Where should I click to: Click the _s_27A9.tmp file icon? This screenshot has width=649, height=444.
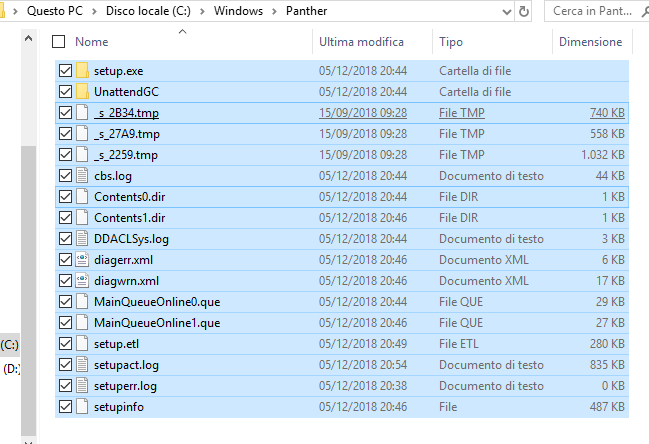[82, 134]
